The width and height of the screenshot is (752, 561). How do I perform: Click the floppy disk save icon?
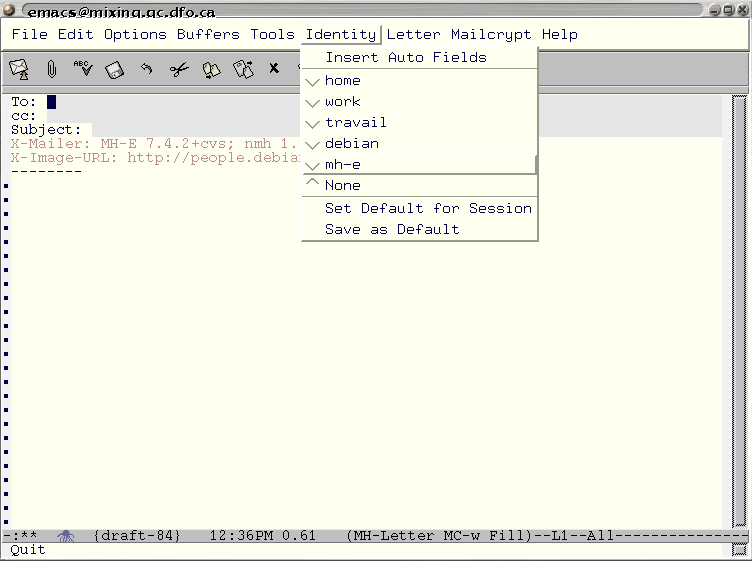[x=115, y=70]
